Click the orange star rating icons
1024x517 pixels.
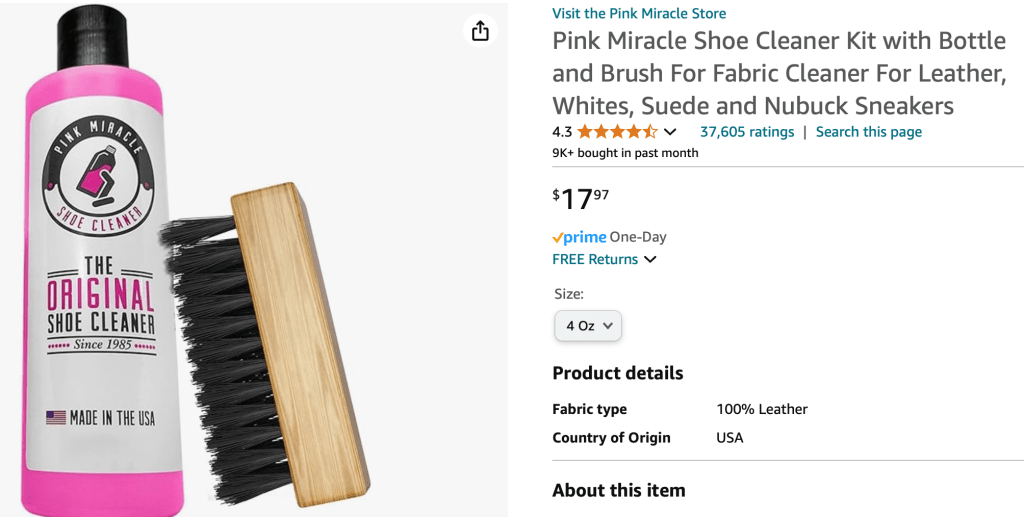[x=617, y=132]
